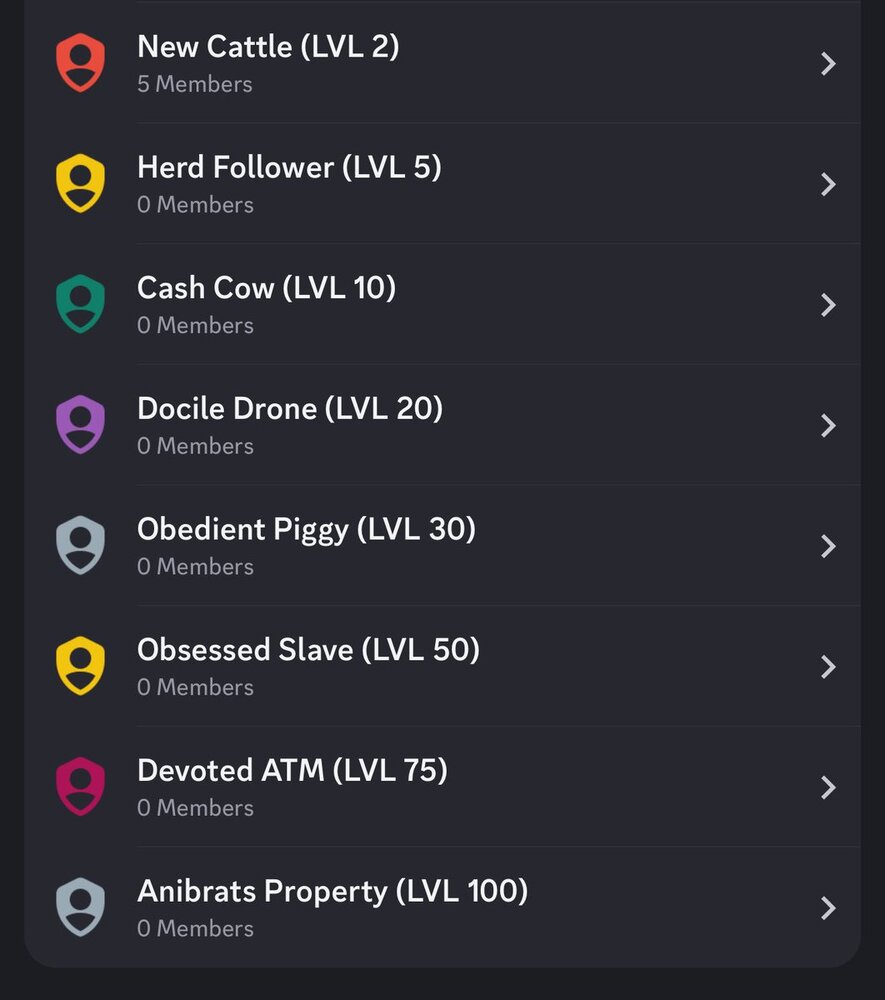
Task: Open New Cattle role via its chevron arrow
Action: 828,64
